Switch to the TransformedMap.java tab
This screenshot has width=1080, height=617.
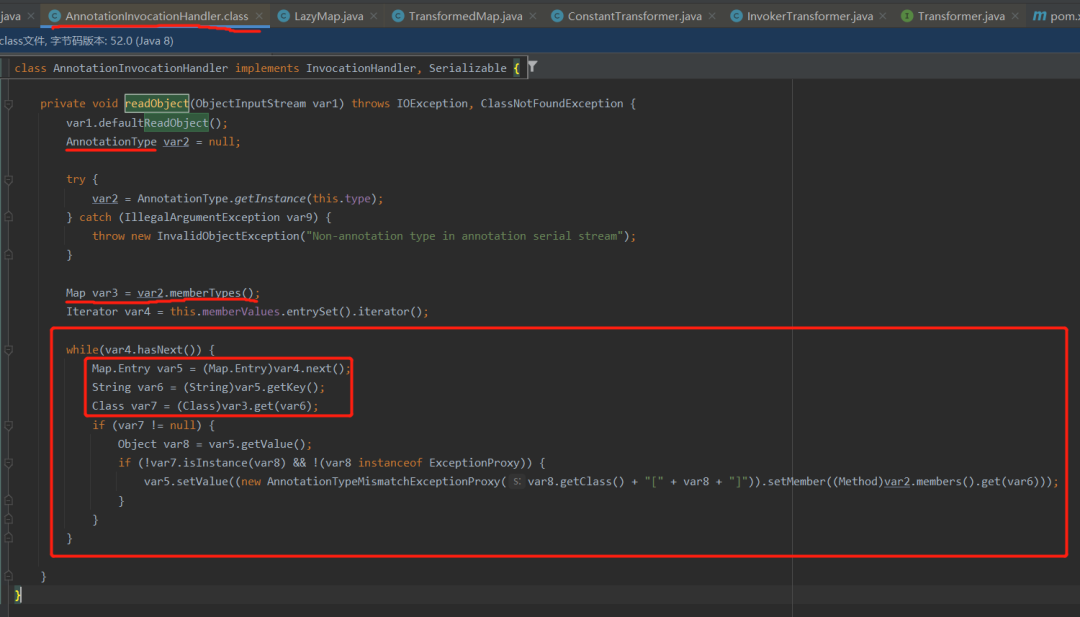(465, 16)
